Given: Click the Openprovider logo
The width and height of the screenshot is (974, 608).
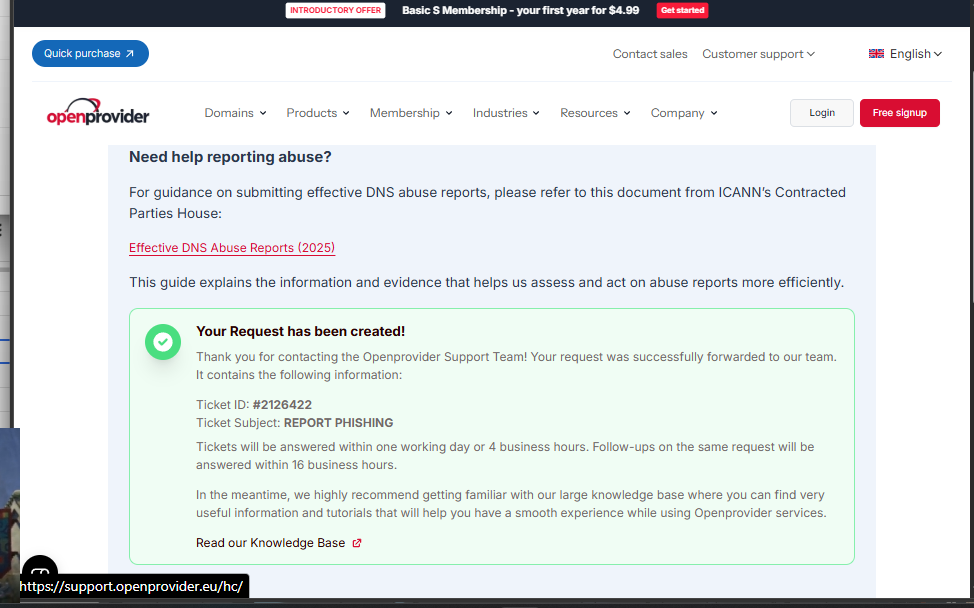Looking at the screenshot, I should click(x=98, y=112).
